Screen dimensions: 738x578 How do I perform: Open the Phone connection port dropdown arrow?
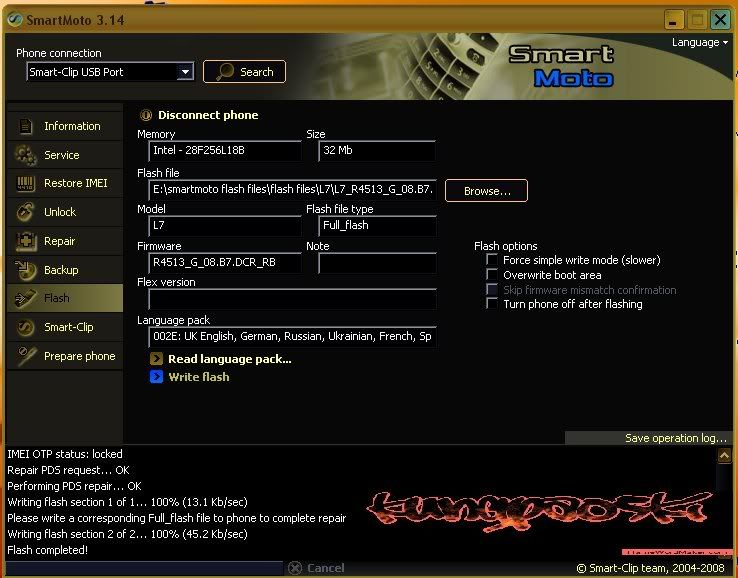pyautogui.click(x=185, y=72)
